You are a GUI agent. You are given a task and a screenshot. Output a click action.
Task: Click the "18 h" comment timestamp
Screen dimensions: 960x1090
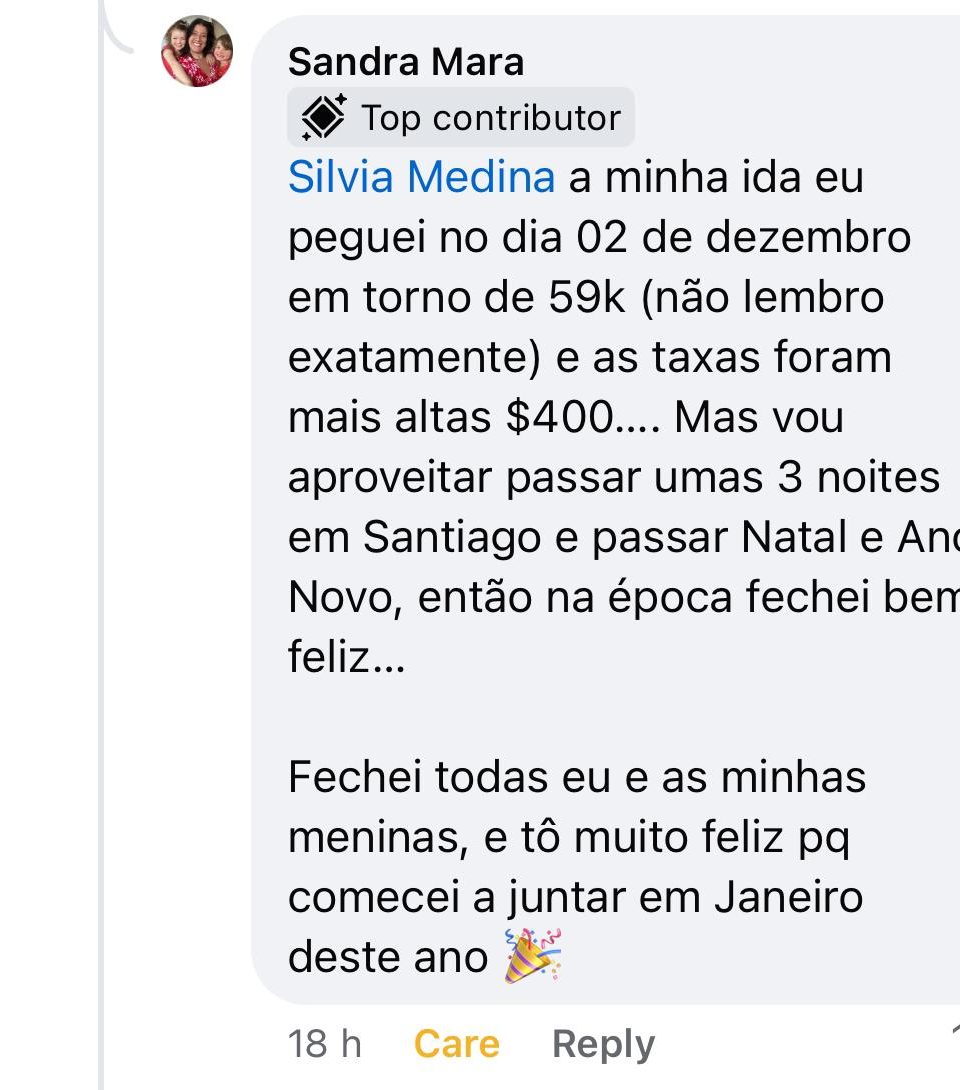(324, 1044)
